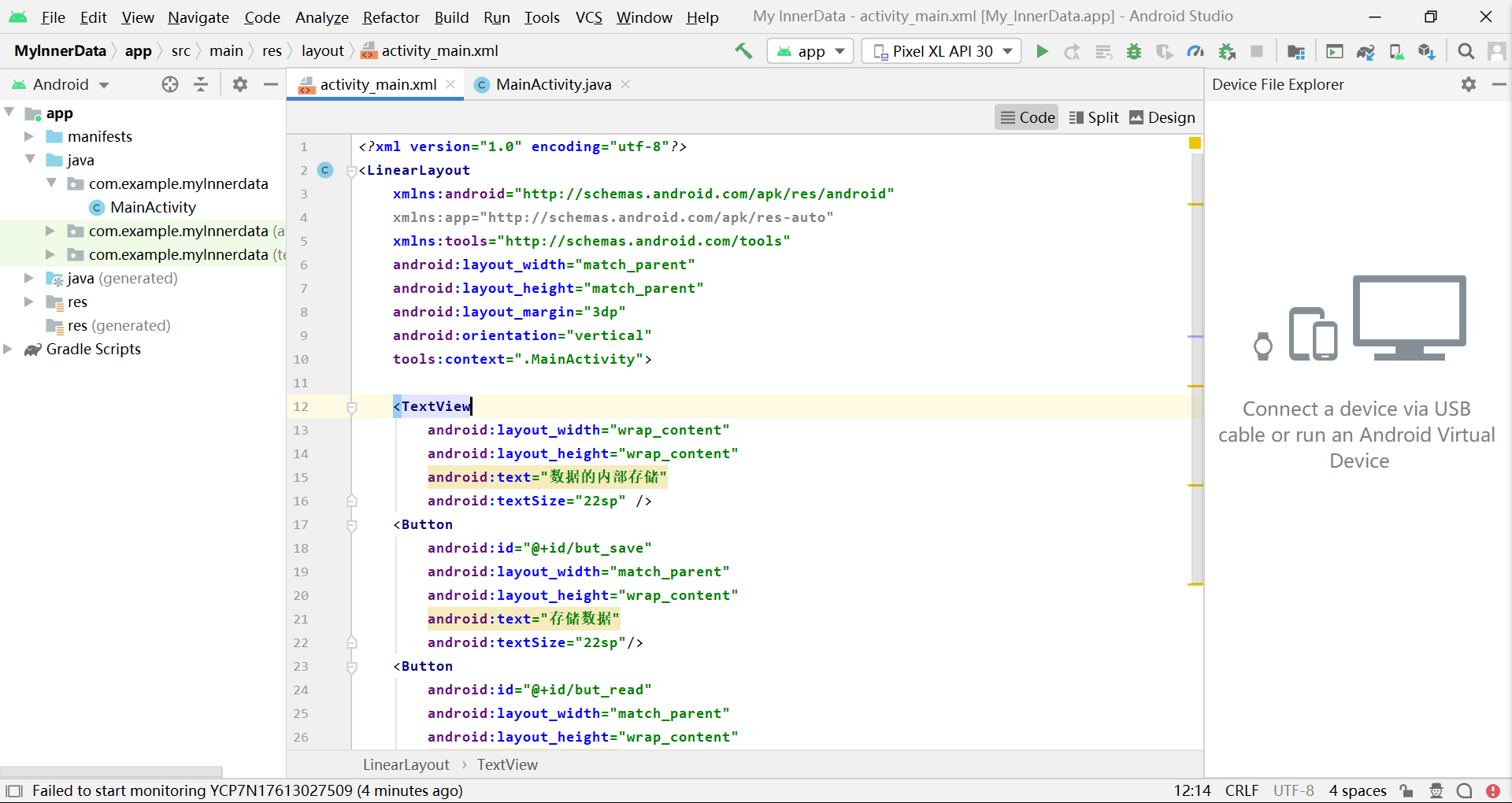Open the Profiler gauge icon in the toolbar

point(1195,51)
